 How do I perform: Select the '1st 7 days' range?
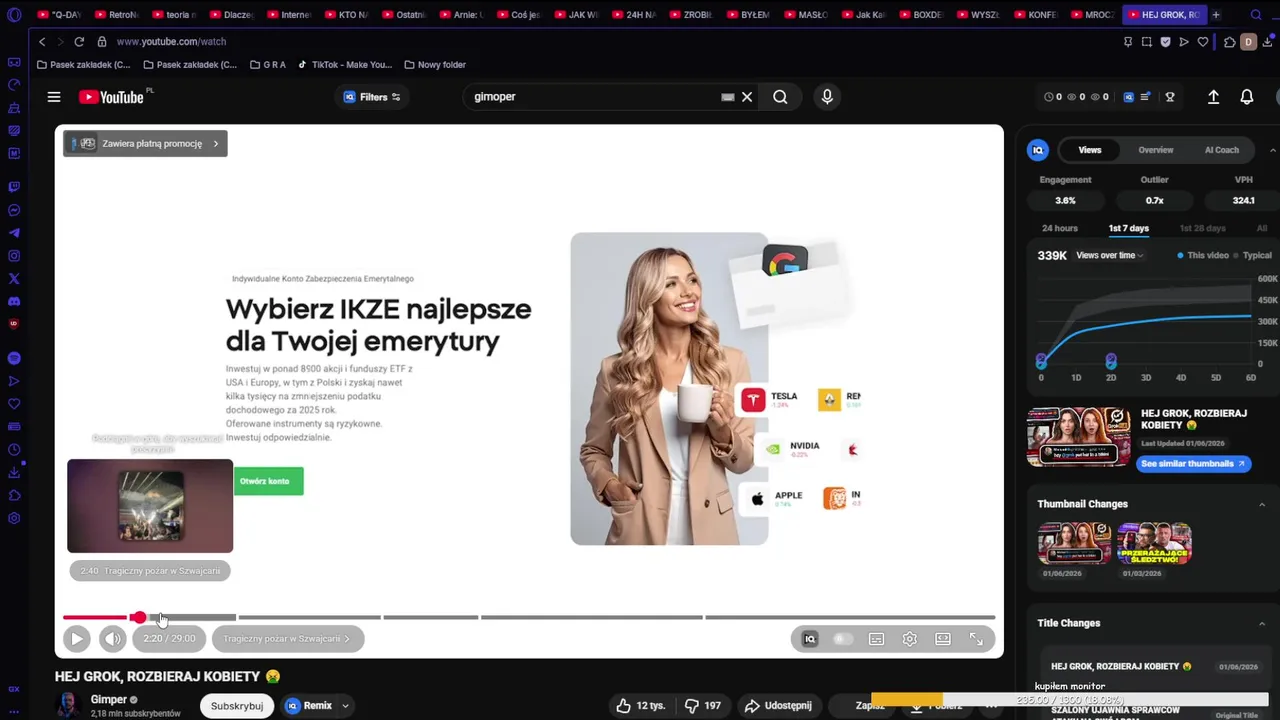pos(1128,228)
